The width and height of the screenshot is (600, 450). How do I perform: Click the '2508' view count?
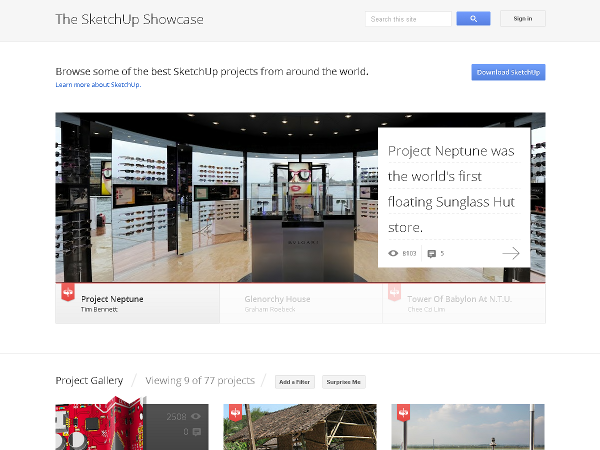(x=176, y=416)
